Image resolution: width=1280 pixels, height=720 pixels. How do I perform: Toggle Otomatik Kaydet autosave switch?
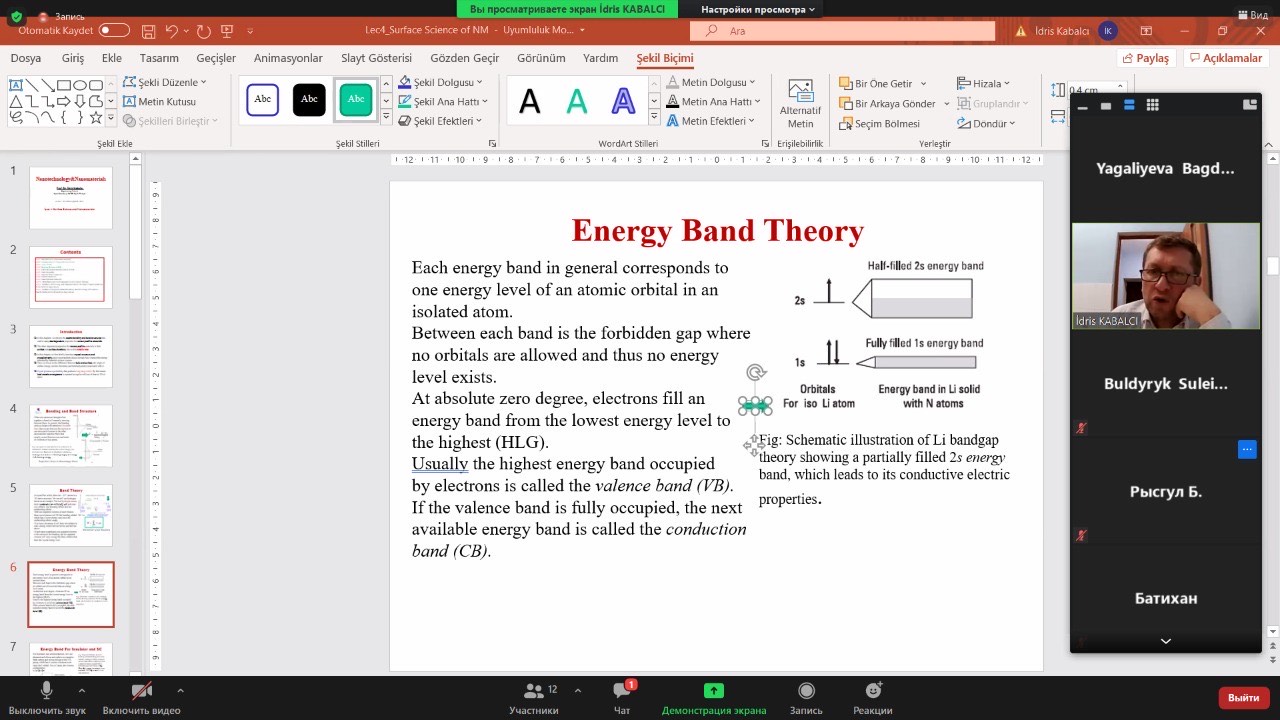tap(114, 31)
